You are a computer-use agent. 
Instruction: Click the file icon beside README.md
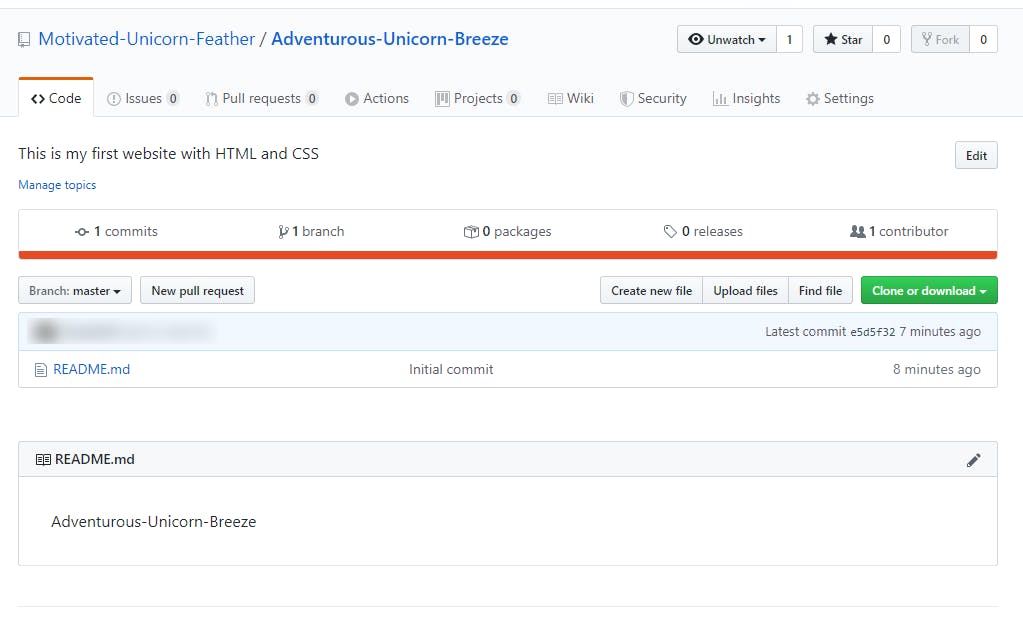point(40,370)
